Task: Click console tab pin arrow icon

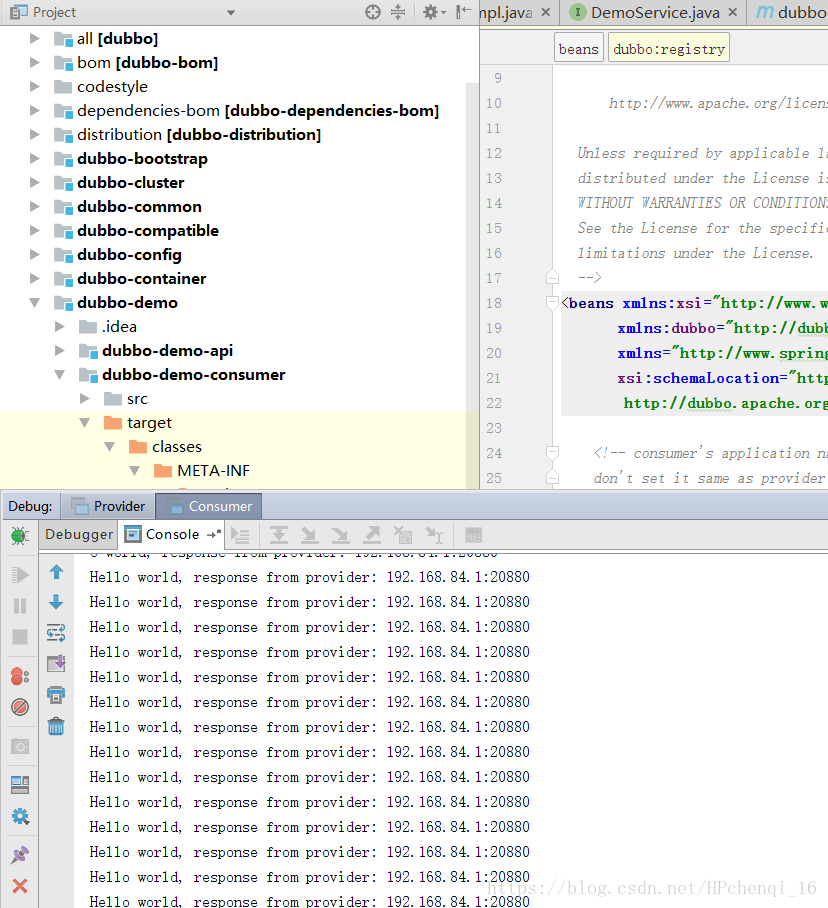Action: tap(214, 534)
